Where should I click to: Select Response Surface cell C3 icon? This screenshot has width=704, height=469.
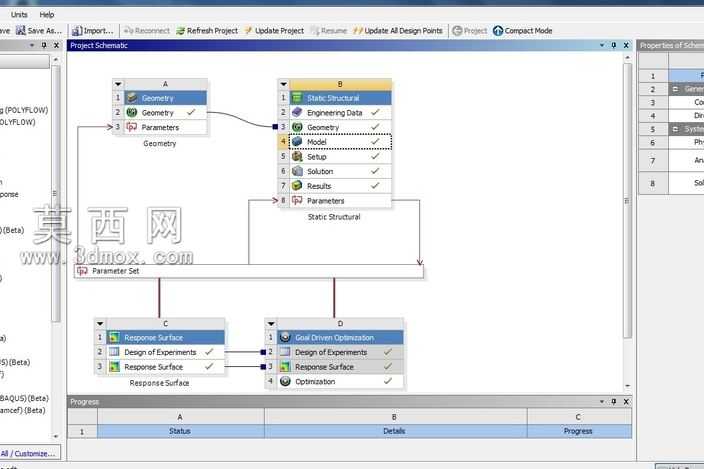click(x=114, y=367)
